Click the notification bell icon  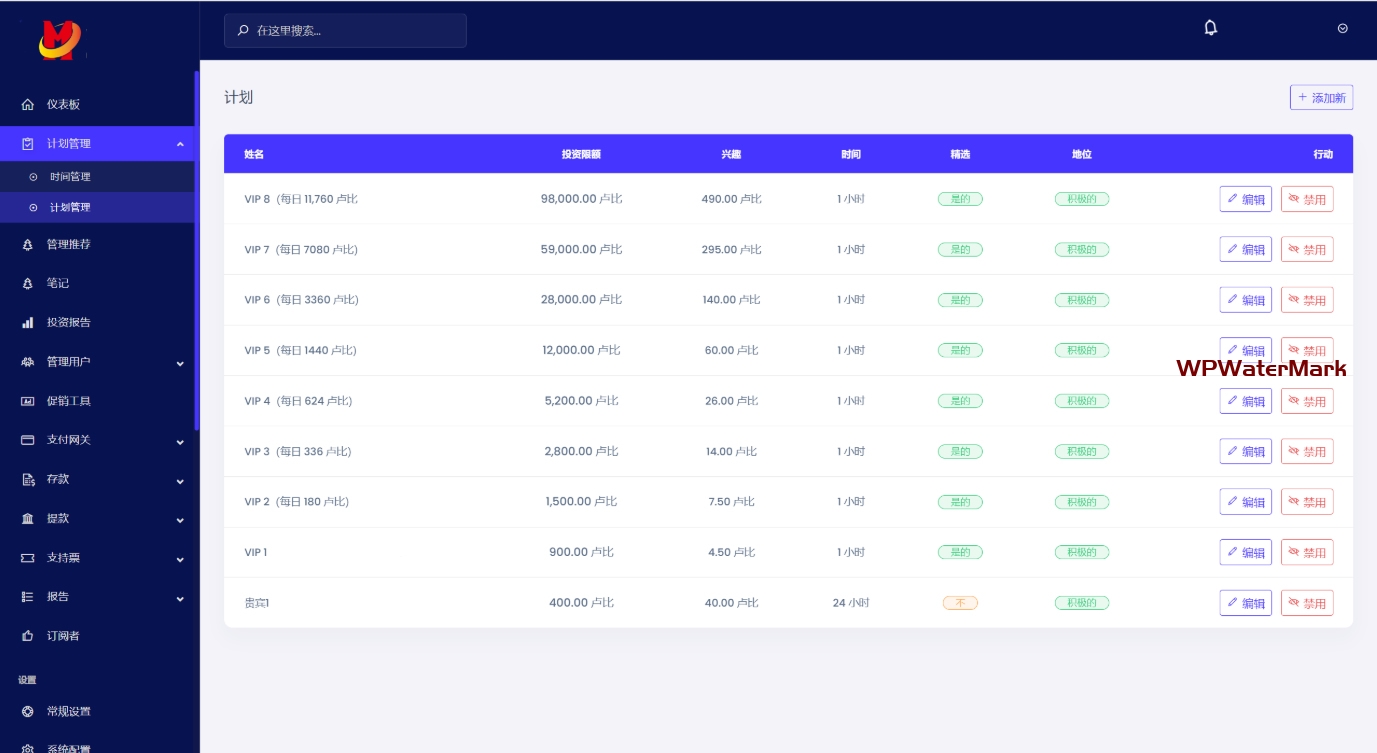pyautogui.click(x=1210, y=28)
